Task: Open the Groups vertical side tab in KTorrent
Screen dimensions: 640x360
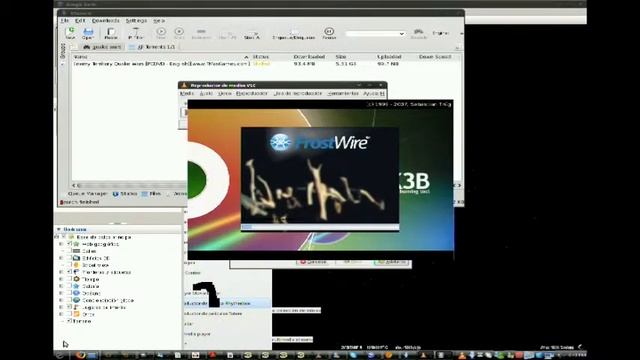Action: point(63,50)
